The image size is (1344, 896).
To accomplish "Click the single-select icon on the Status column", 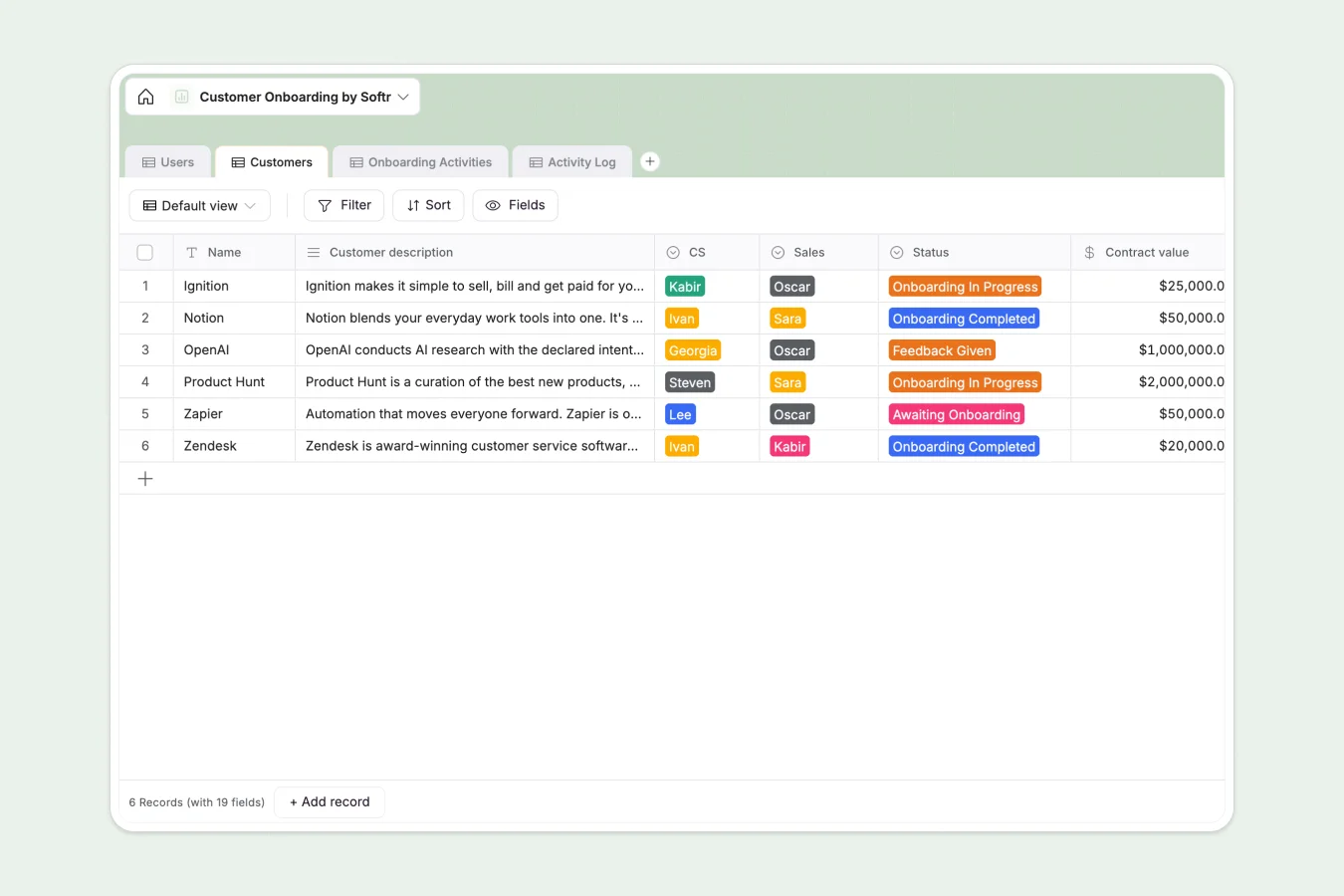I will click(895, 252).
